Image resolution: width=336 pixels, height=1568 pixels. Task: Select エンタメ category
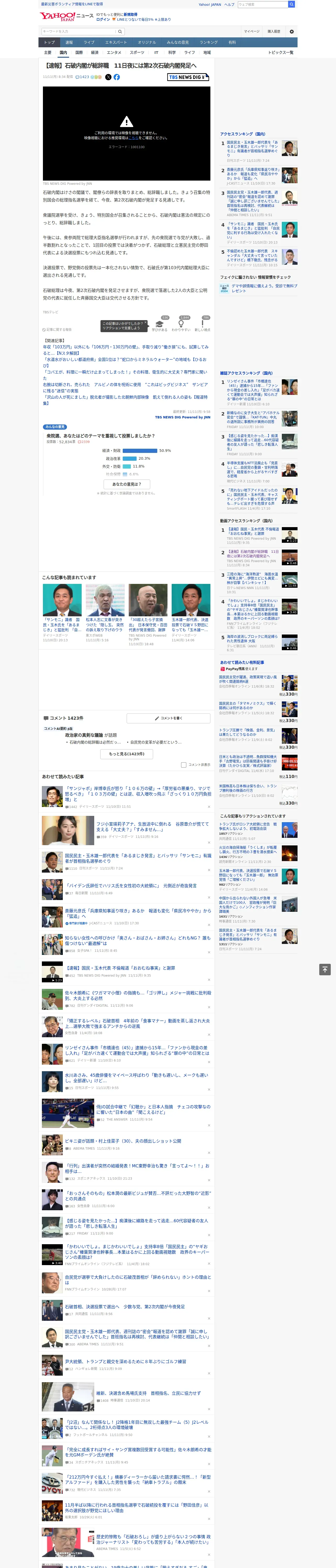114,52
